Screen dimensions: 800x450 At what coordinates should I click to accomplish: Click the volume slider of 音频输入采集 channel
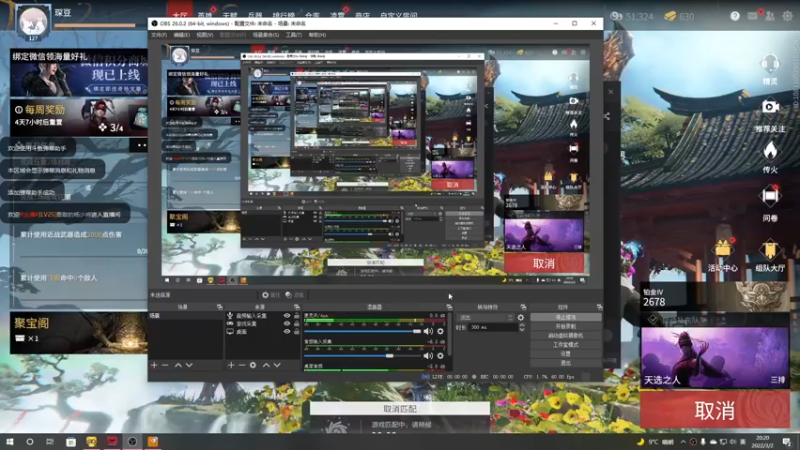362,356
